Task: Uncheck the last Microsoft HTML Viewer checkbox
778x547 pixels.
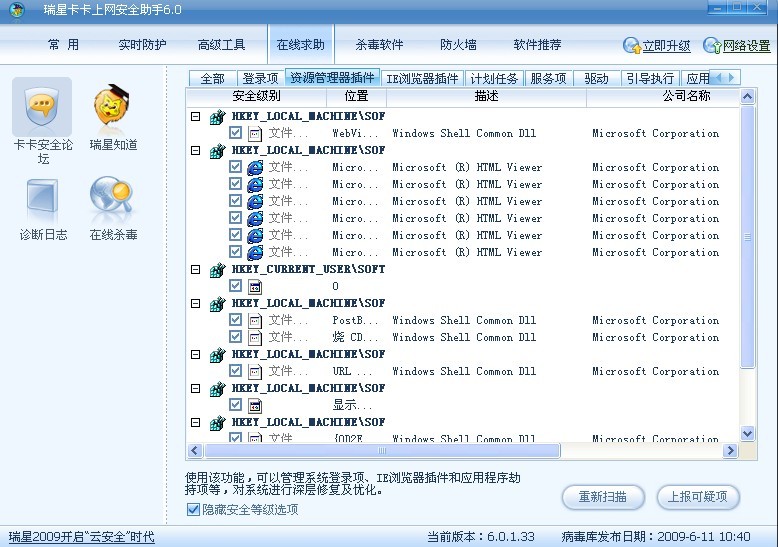Action: click(236, 252)
